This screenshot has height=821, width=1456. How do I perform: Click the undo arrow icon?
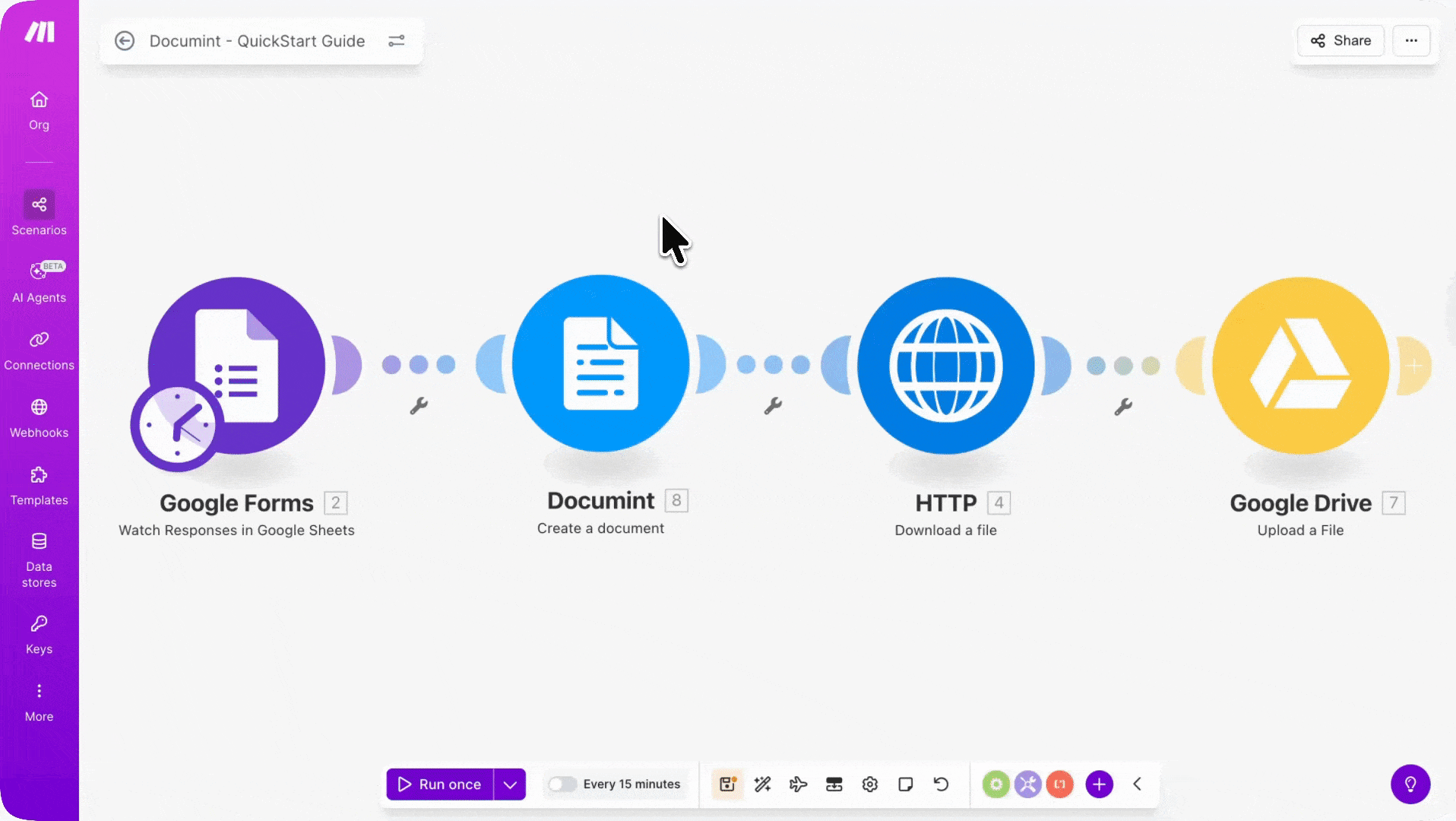point(941,784)
